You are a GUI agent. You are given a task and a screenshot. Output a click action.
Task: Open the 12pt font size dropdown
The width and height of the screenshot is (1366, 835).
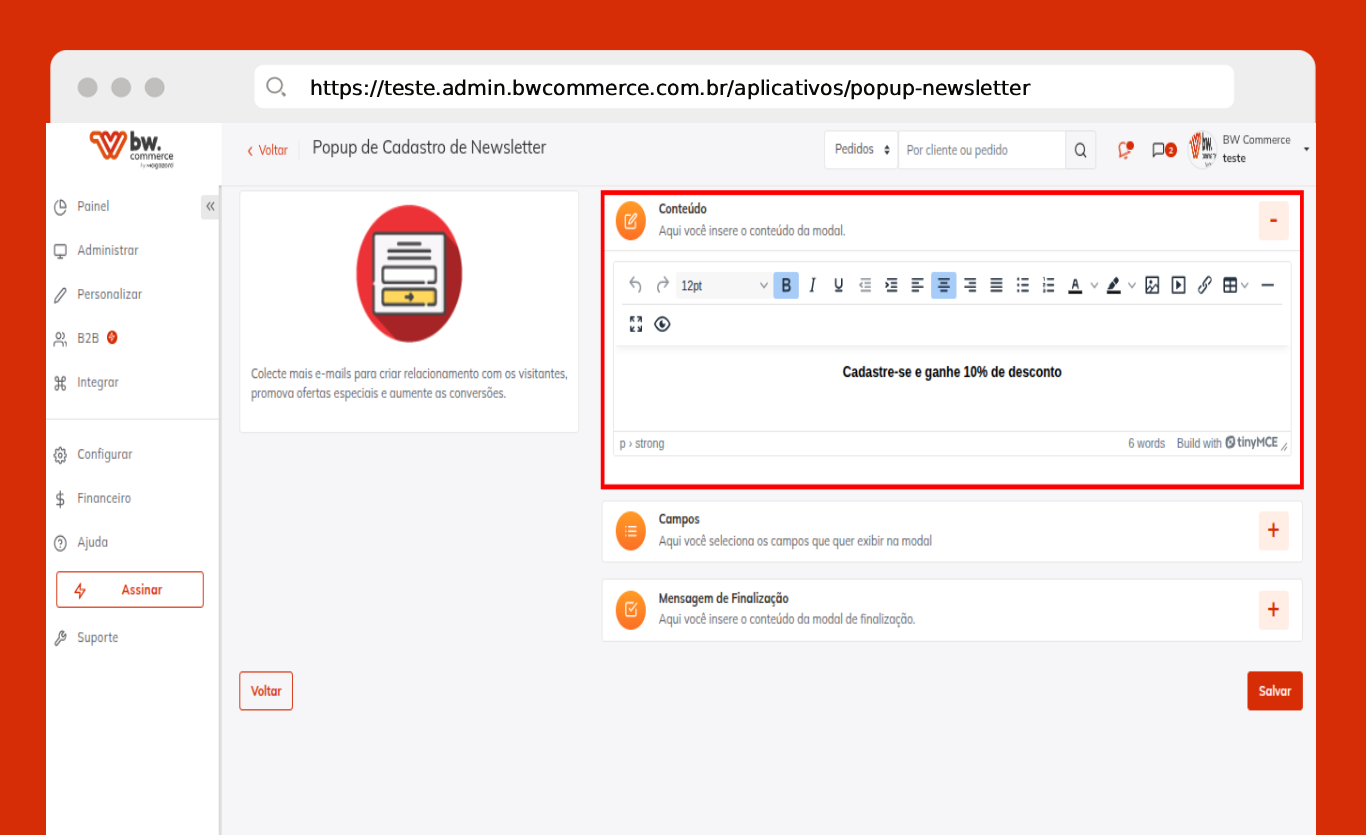click(x=723, y=286)
